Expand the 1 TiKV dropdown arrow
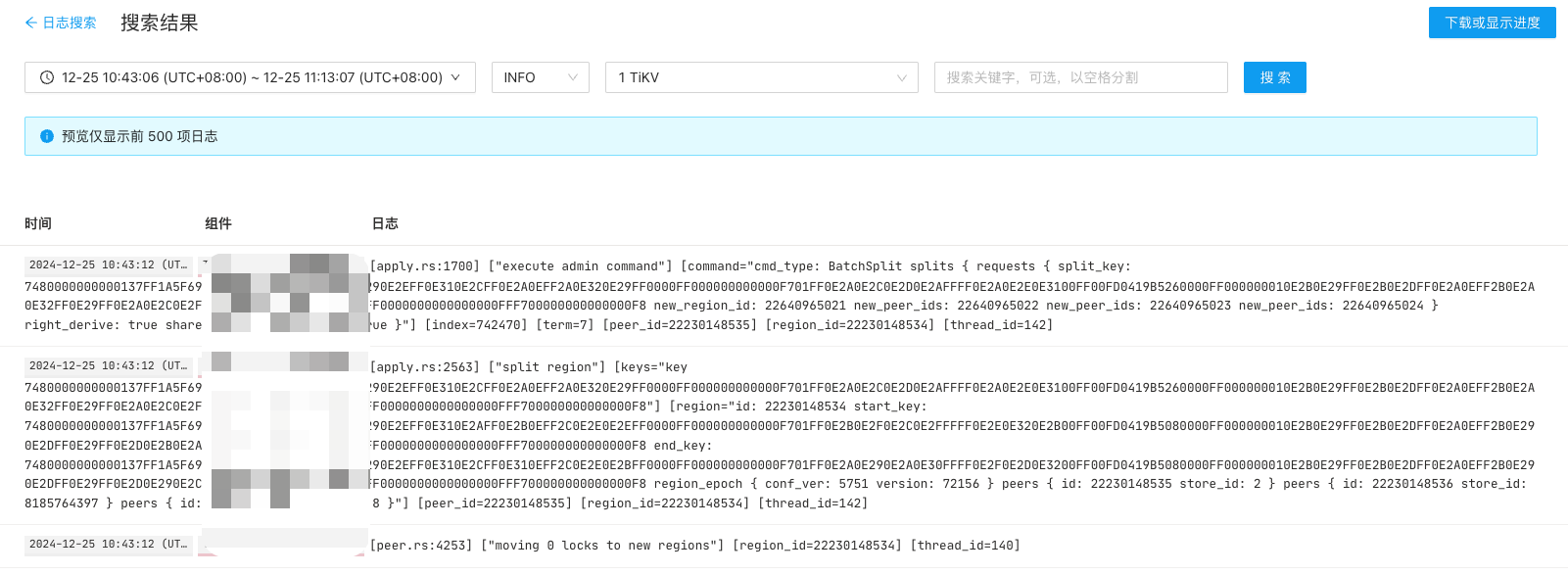Viewport: 1568px width, 575px height. tap(902, 77)
